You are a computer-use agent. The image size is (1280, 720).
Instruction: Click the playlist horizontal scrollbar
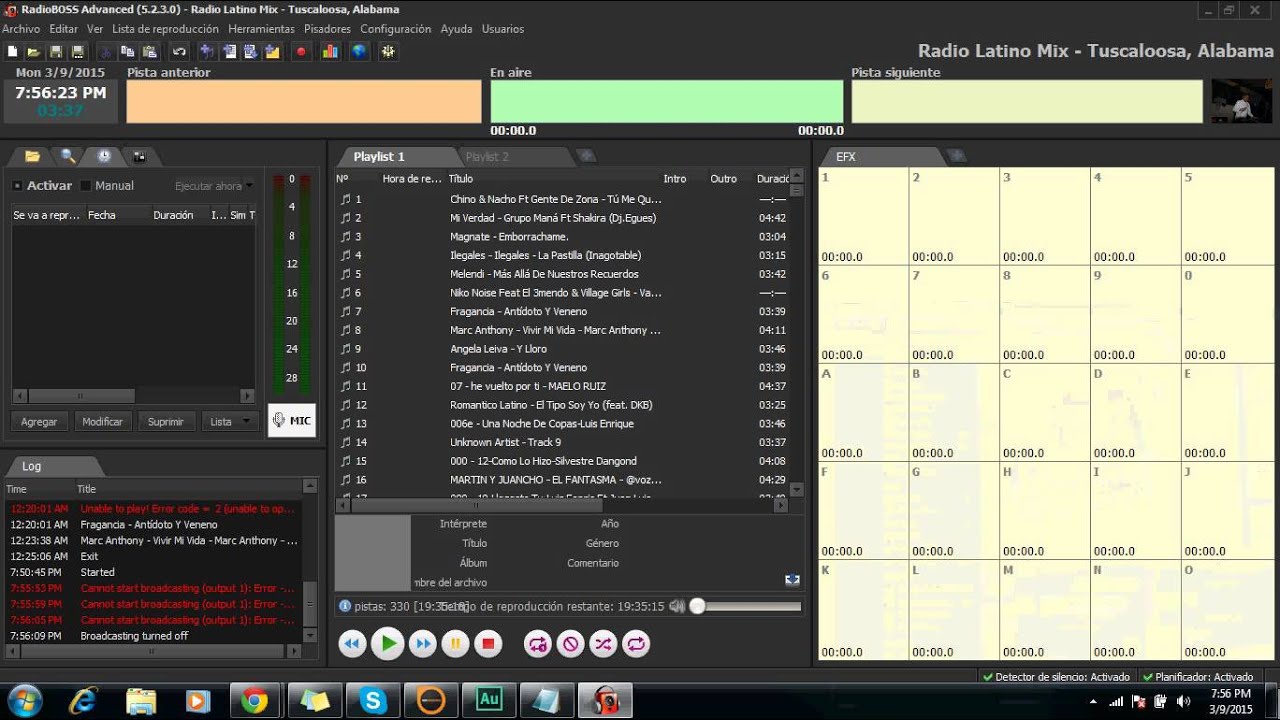(562, 506)
